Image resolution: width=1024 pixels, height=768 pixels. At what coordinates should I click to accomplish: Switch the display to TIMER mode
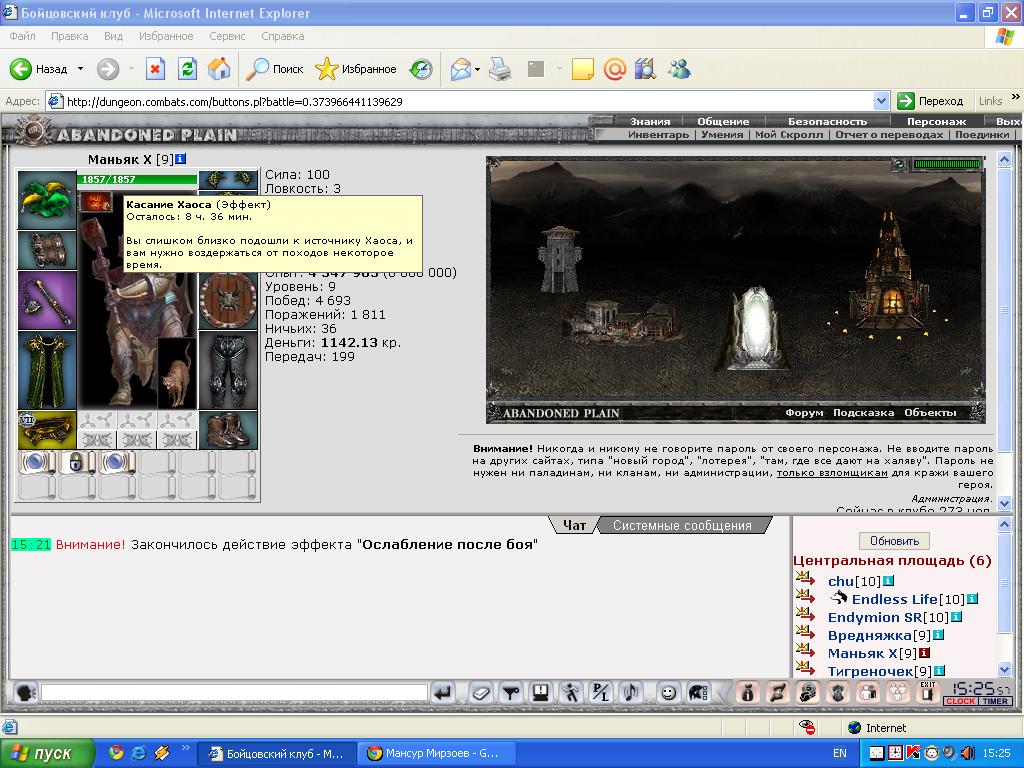[995, 701]
